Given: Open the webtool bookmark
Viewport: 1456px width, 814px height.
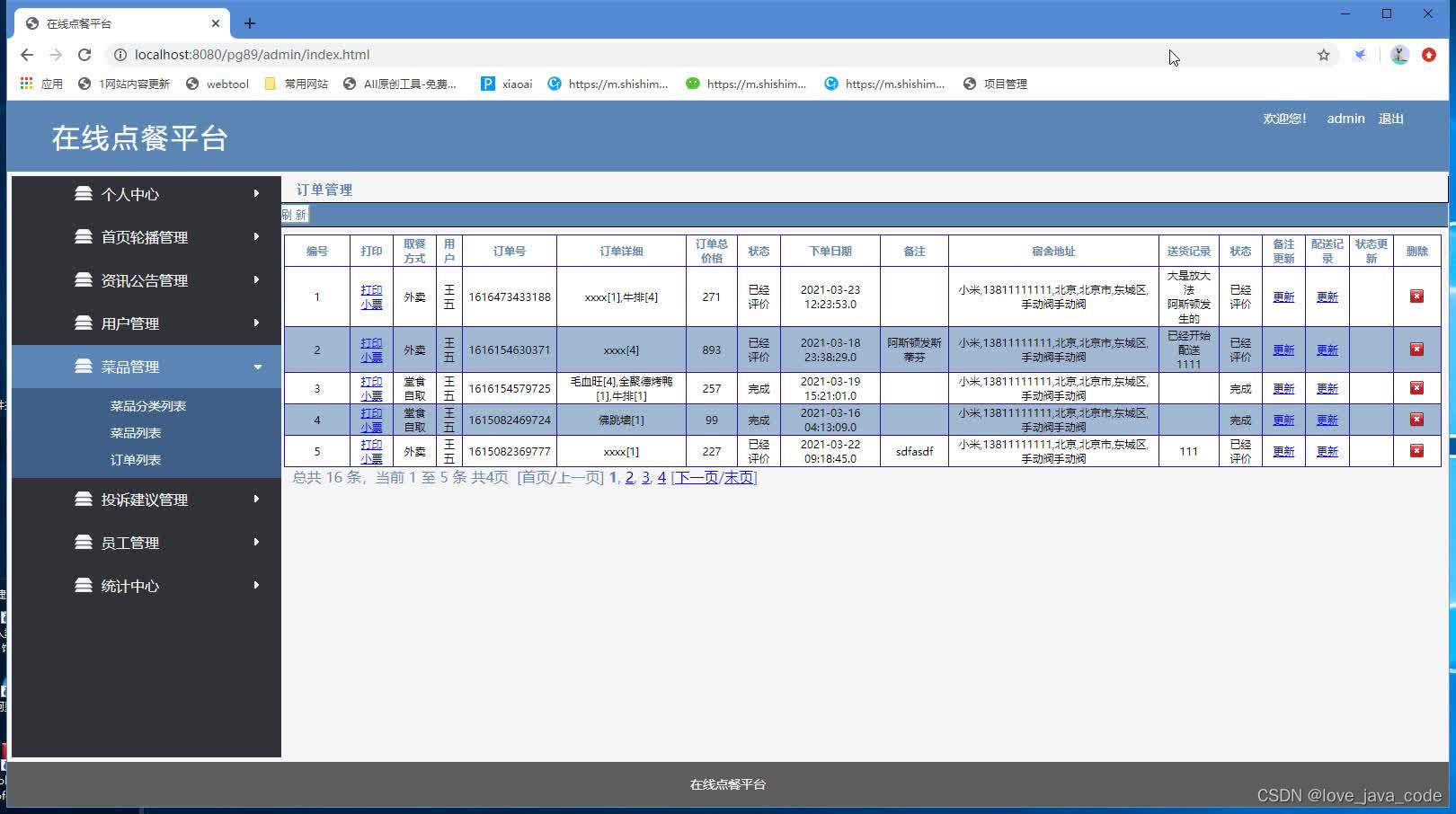Looking at the screenshot, I should pos(217,84).
